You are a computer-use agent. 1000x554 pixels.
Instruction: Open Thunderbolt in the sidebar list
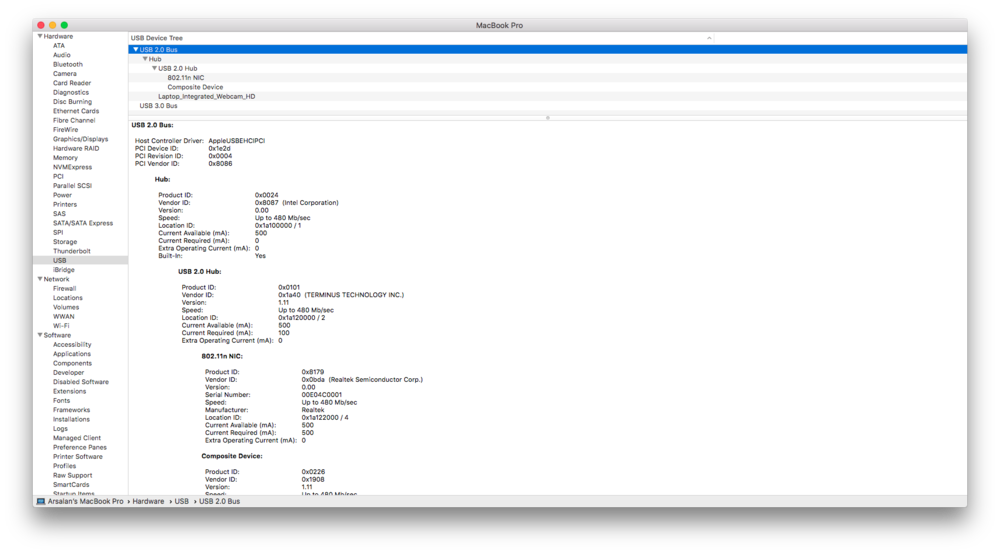(71, 251)
